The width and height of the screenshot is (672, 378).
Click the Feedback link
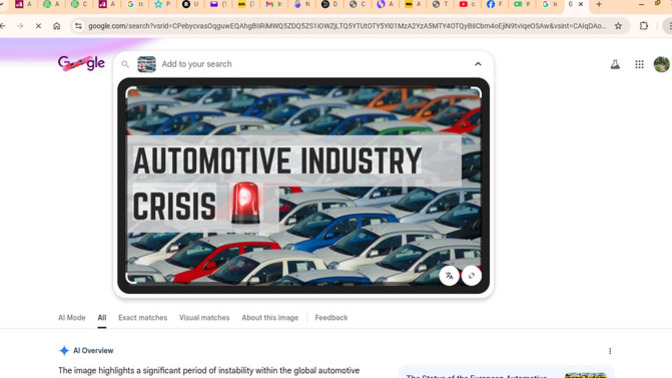pos(331,318)
